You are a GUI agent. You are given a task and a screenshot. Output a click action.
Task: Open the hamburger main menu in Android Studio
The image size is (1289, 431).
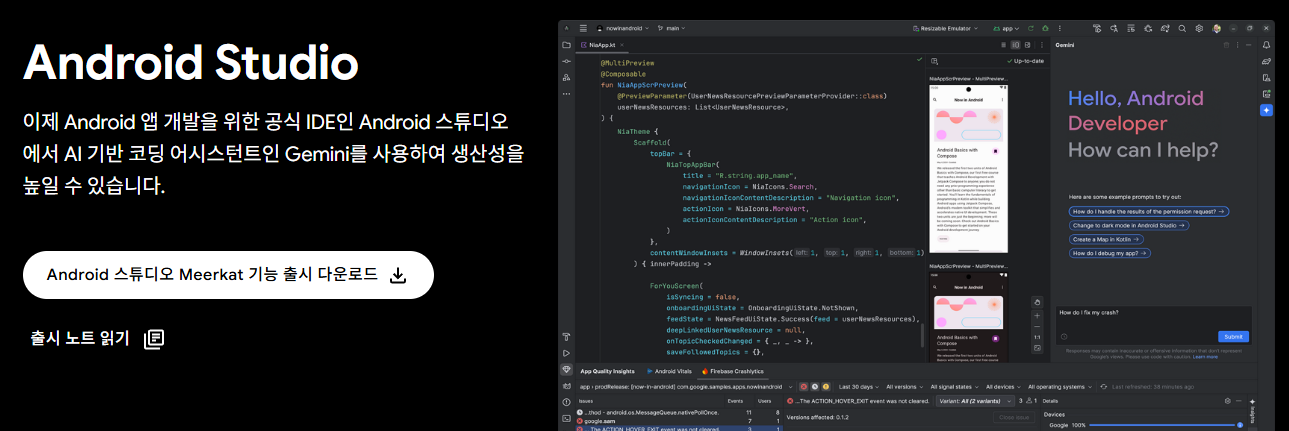click(583, 28)
